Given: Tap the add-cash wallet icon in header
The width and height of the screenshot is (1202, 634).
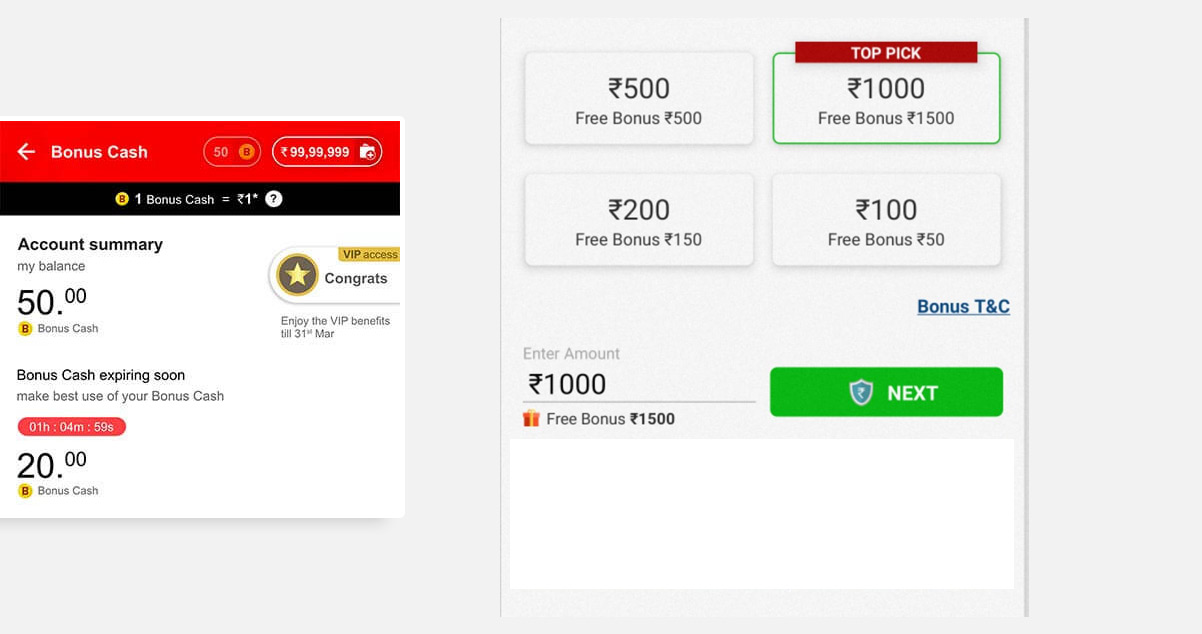Looking at the screenshot, I should pyautogui.click(x=368, y=152).
